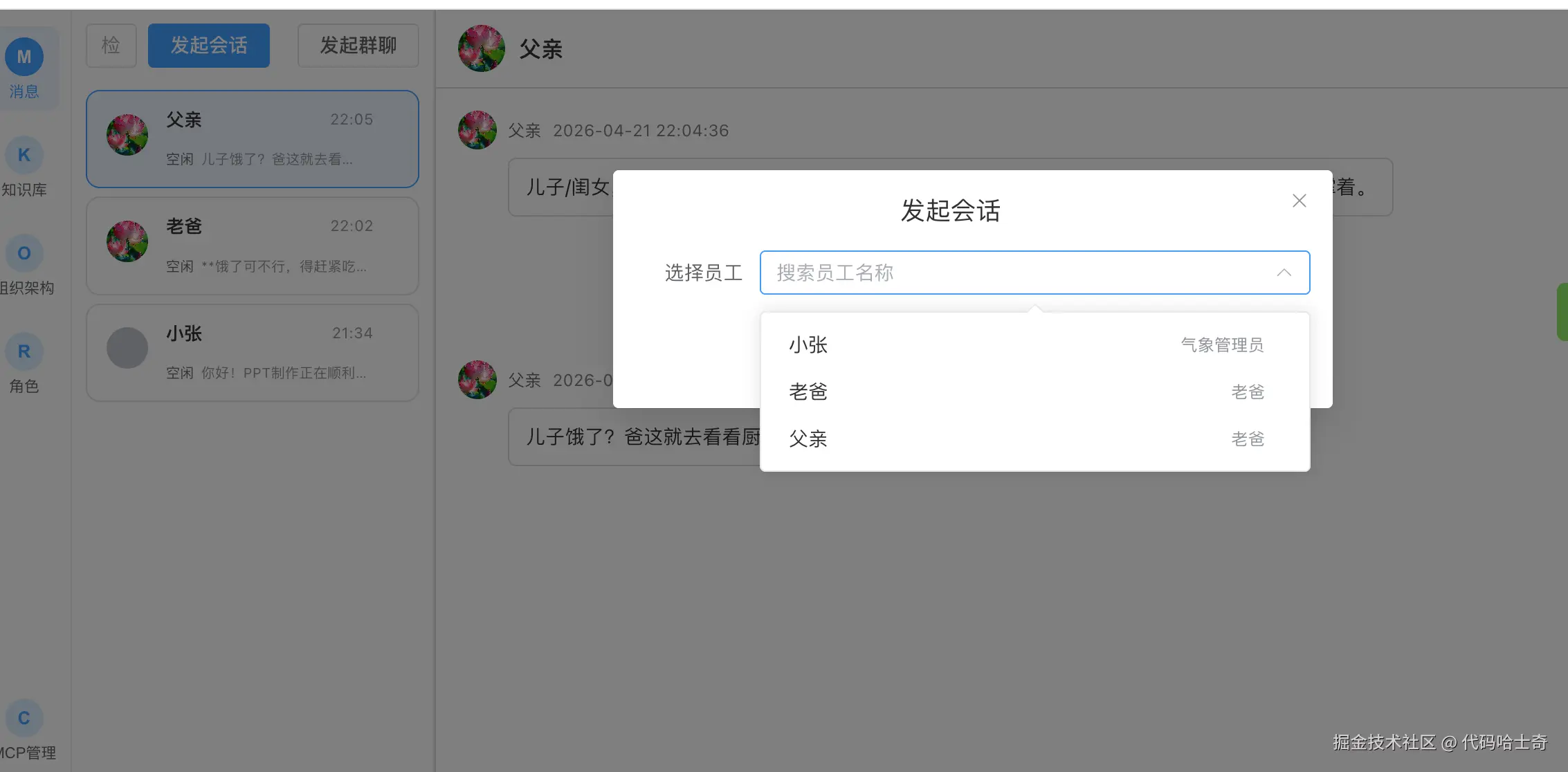Click the 发起会话 button

[x=208, y=45]
